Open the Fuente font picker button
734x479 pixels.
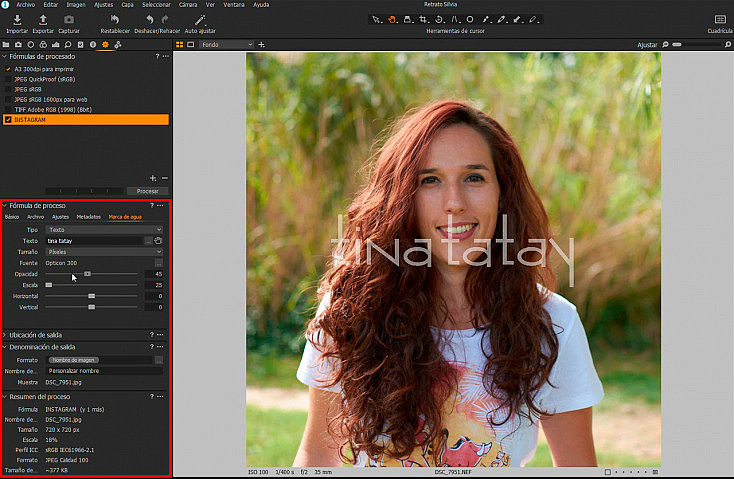[x=159, y=263]
